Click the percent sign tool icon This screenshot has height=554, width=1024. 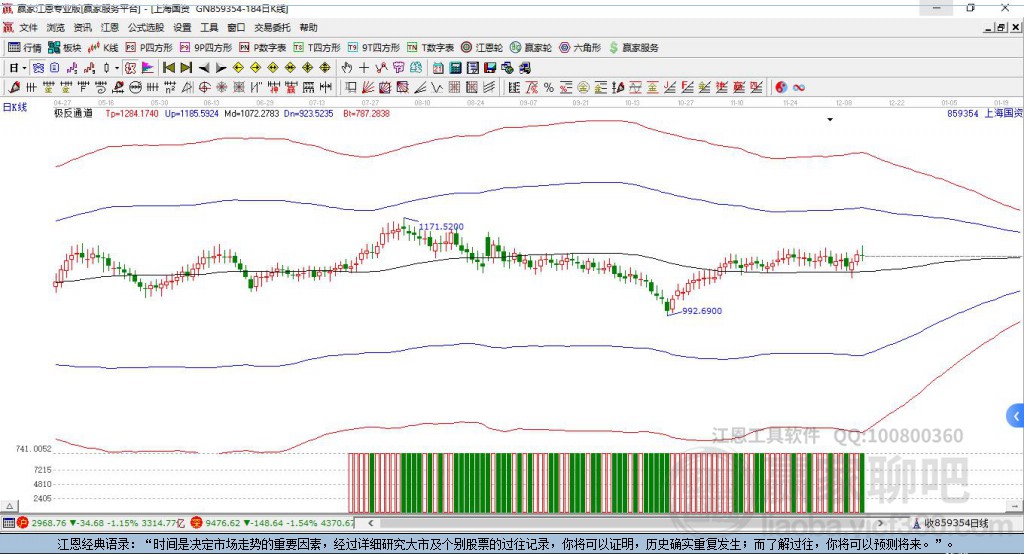pyautogui.click(x=549, y=88)
